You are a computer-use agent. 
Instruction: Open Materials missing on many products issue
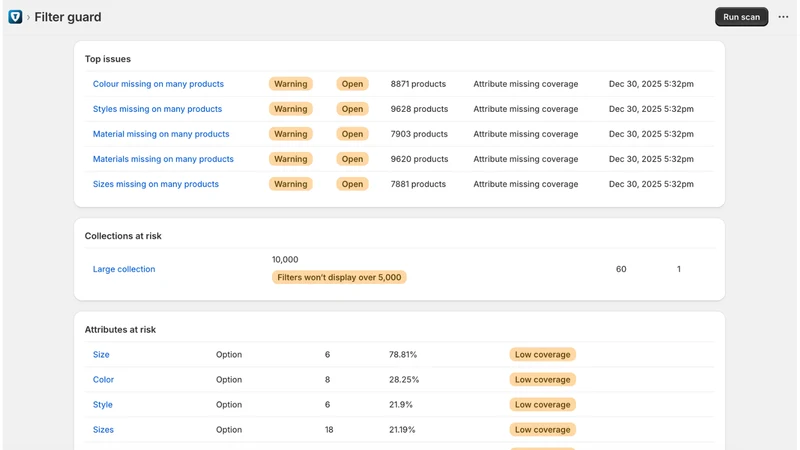coord(163,159)
